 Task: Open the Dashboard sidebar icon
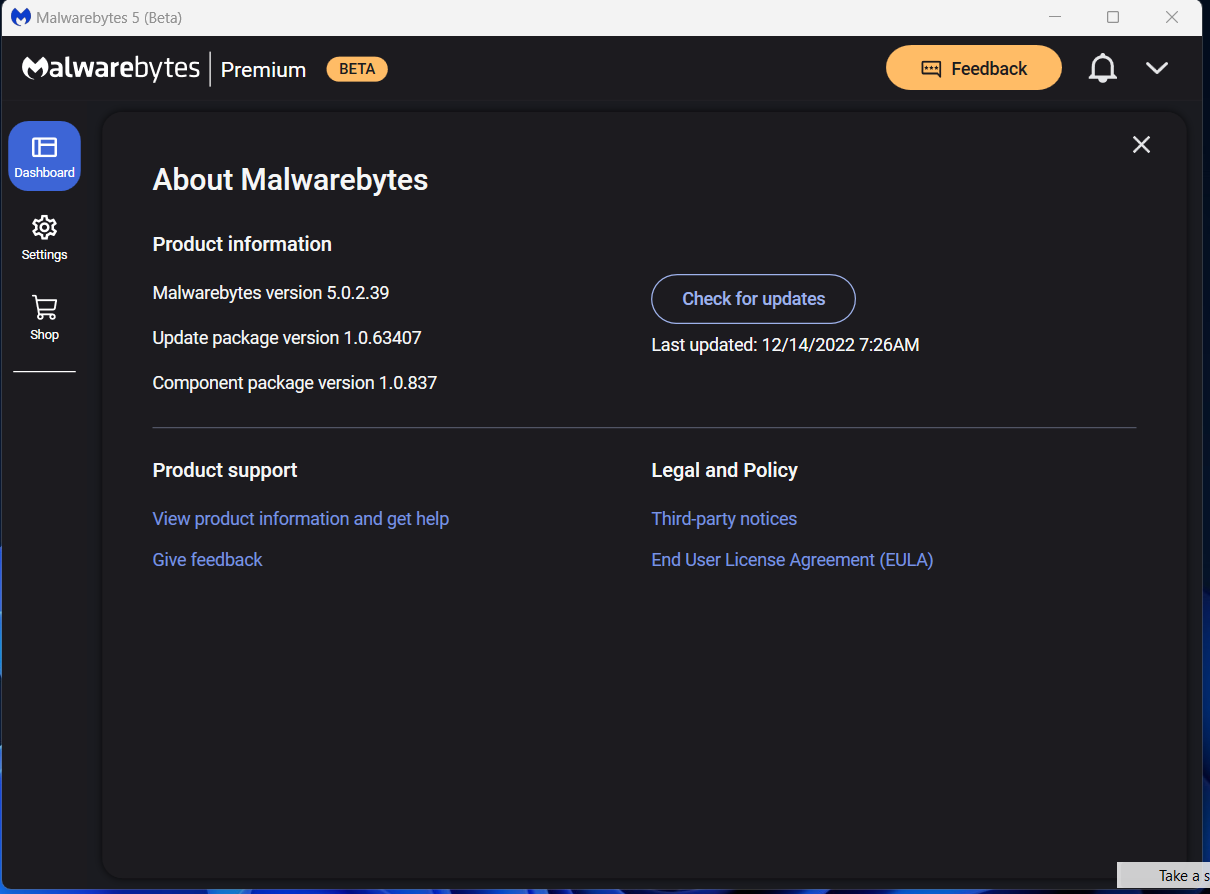tap(44, 156)
